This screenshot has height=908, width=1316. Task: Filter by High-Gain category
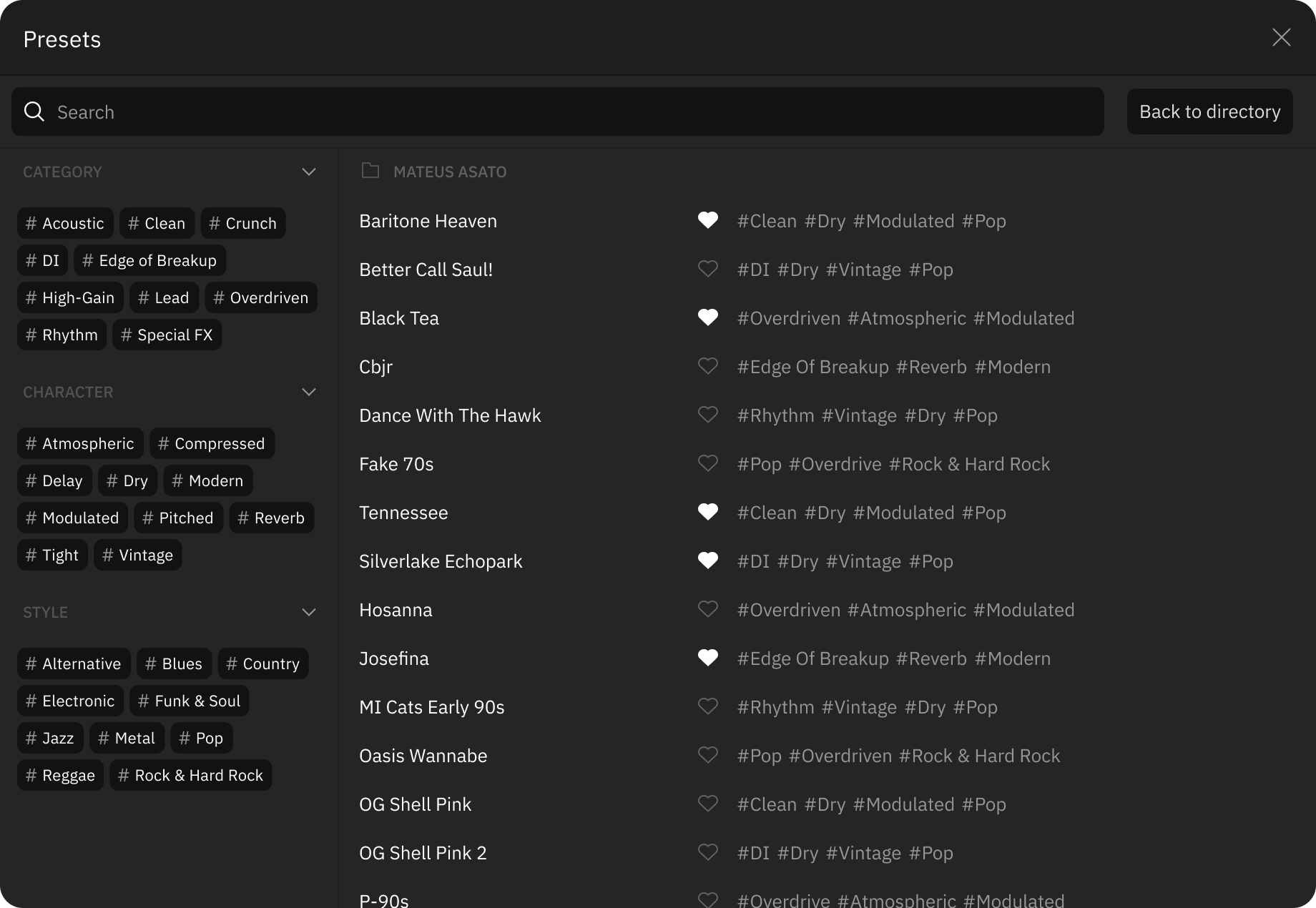[x=69, y=297]
